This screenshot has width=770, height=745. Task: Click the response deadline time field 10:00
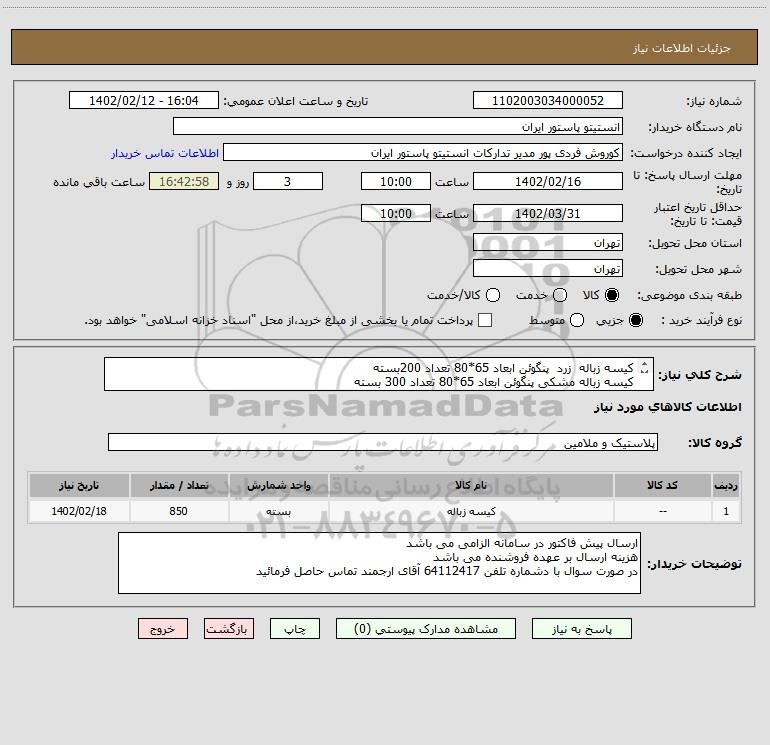click(x=396, y=181)
